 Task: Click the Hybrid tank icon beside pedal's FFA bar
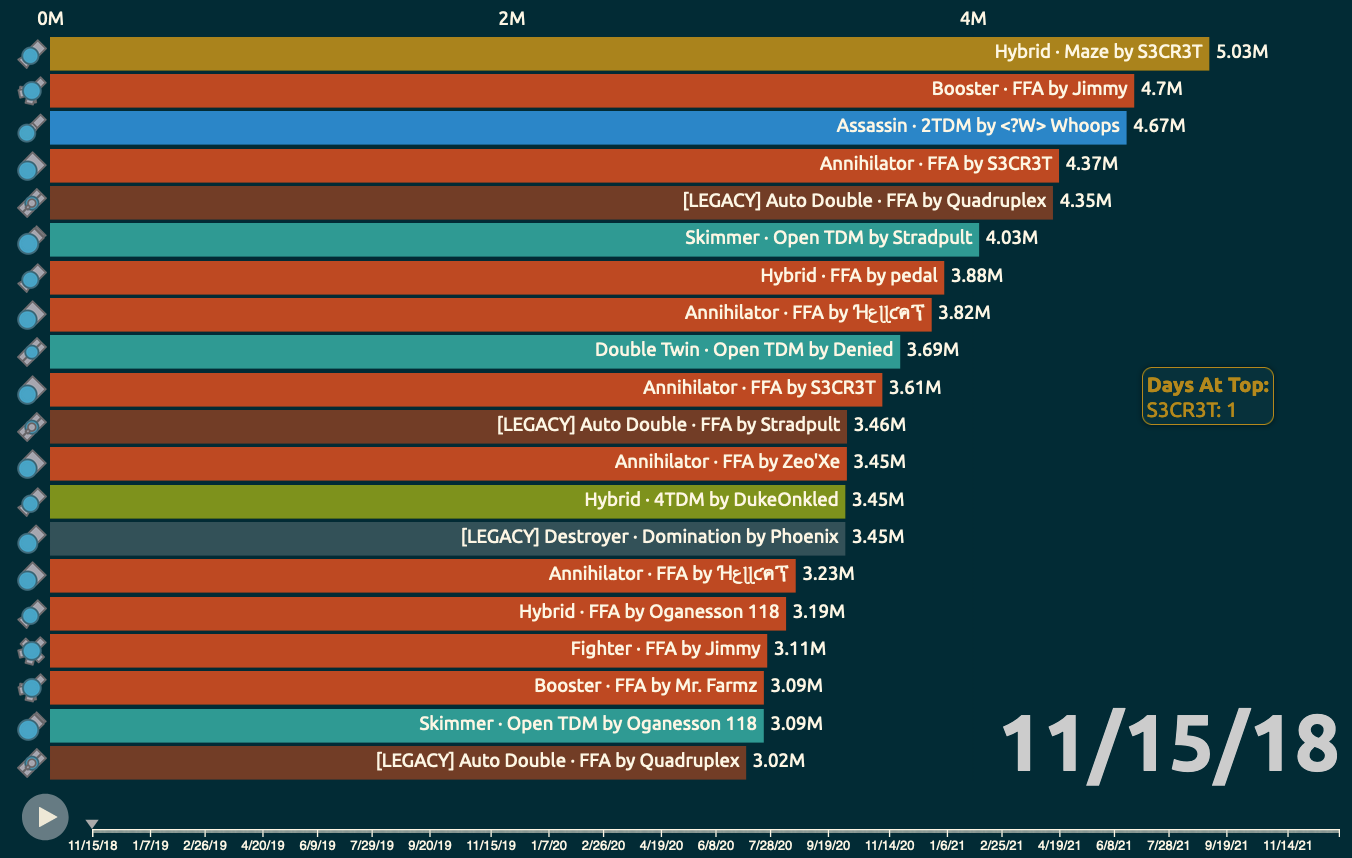(x=30, y=276)
